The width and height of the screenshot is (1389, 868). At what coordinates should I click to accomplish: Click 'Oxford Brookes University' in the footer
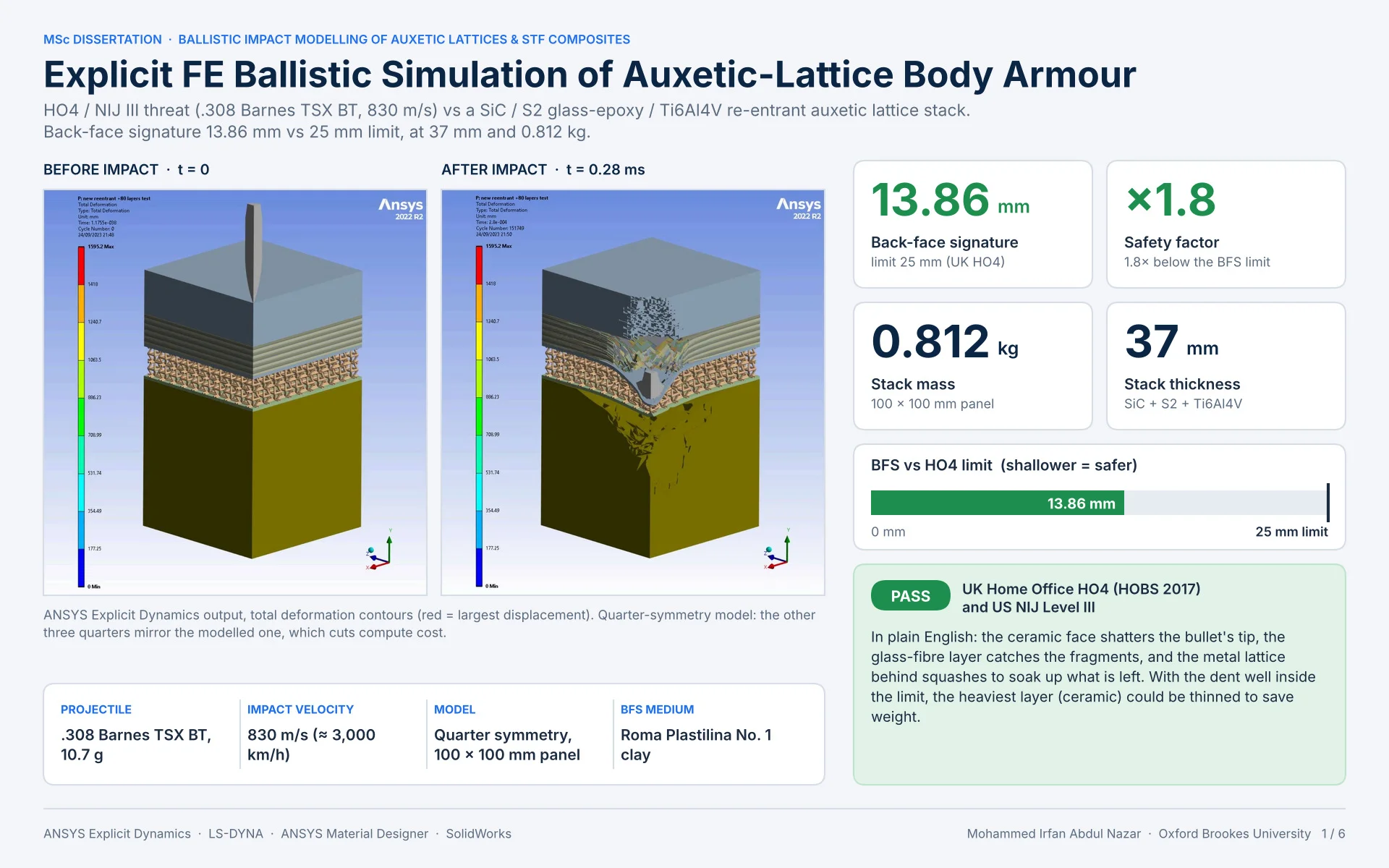(x=1234, y=833)
